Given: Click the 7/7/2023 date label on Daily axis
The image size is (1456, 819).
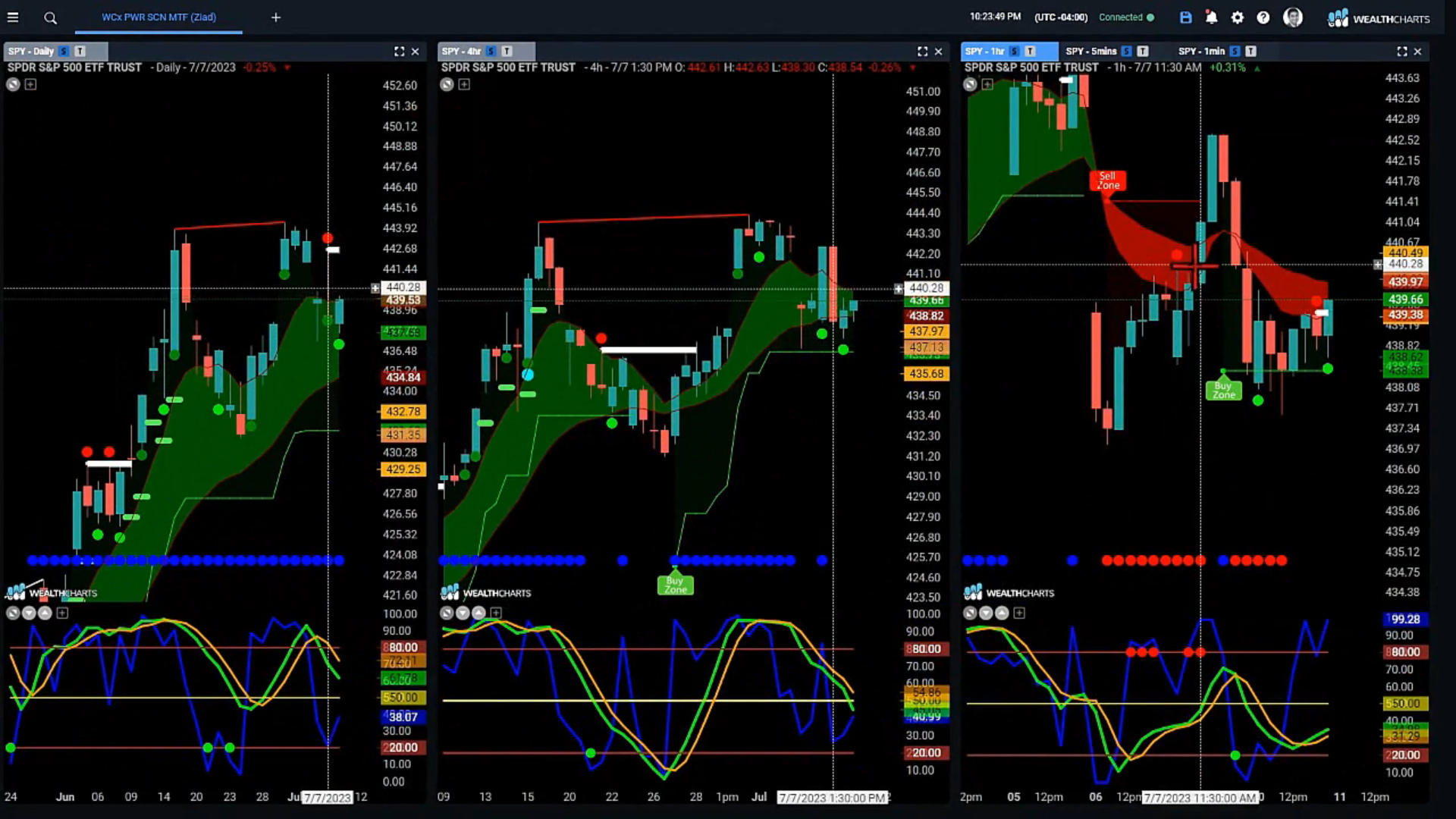Looking at the screenshot, I should [x=328, y=798].
